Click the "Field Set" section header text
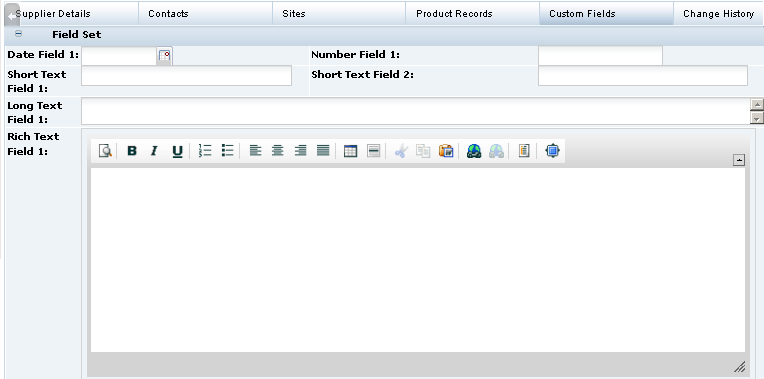This screenshot has height=379, width=764. (76, 35)
